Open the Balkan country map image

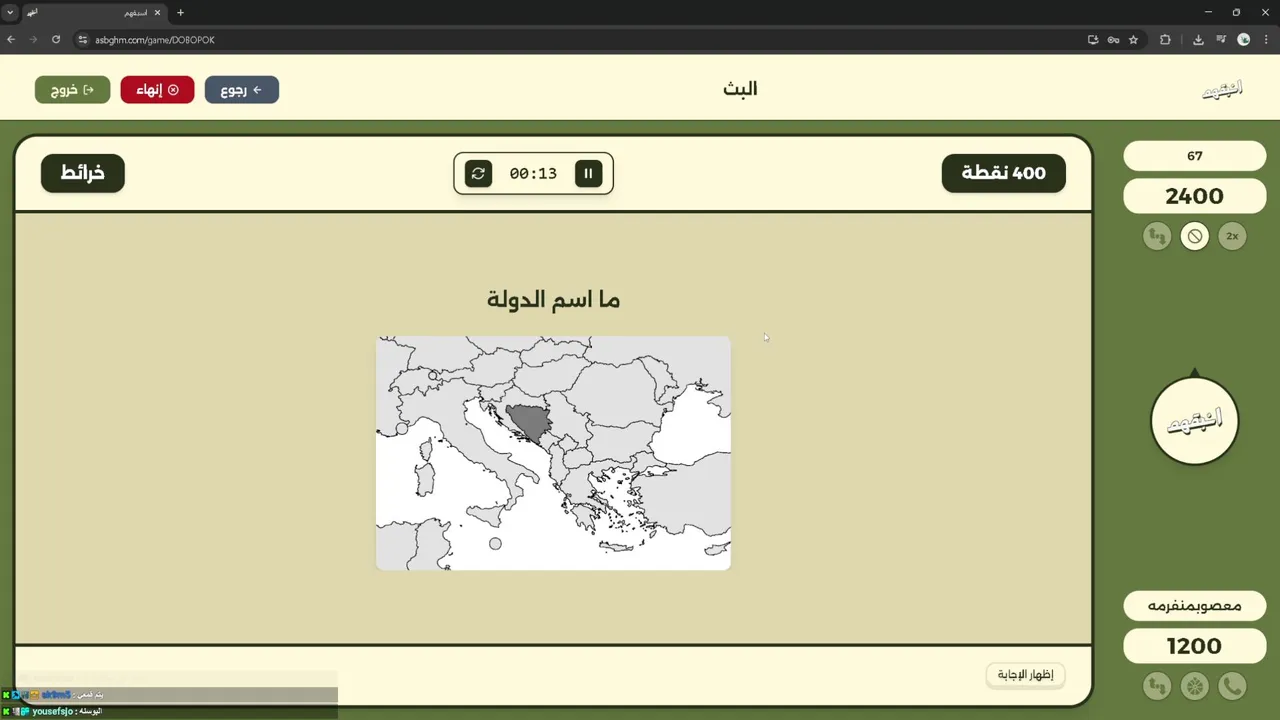click(553, 453)
